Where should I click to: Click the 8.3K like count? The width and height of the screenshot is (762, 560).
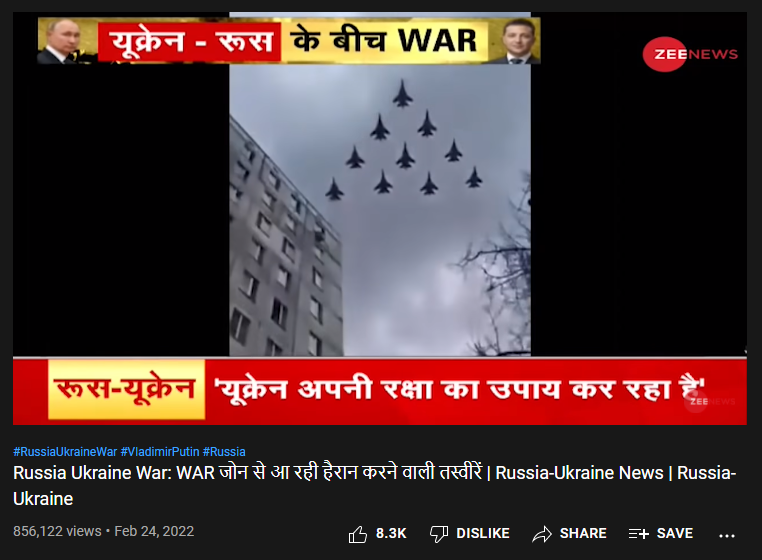(391, 533)
